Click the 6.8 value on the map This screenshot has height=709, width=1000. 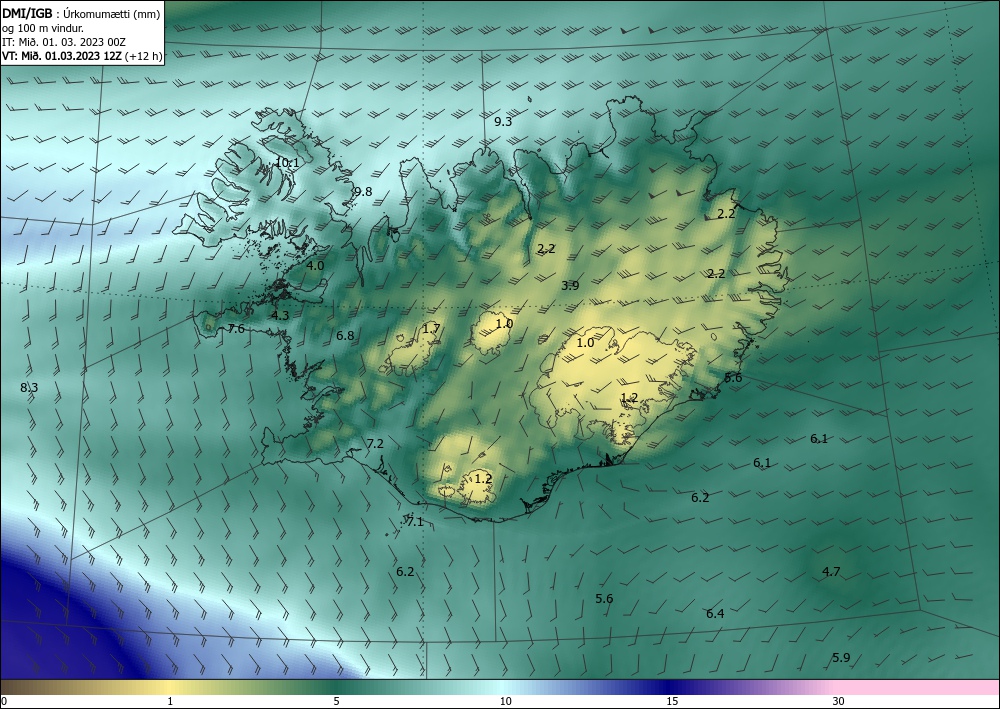(345, 336)
